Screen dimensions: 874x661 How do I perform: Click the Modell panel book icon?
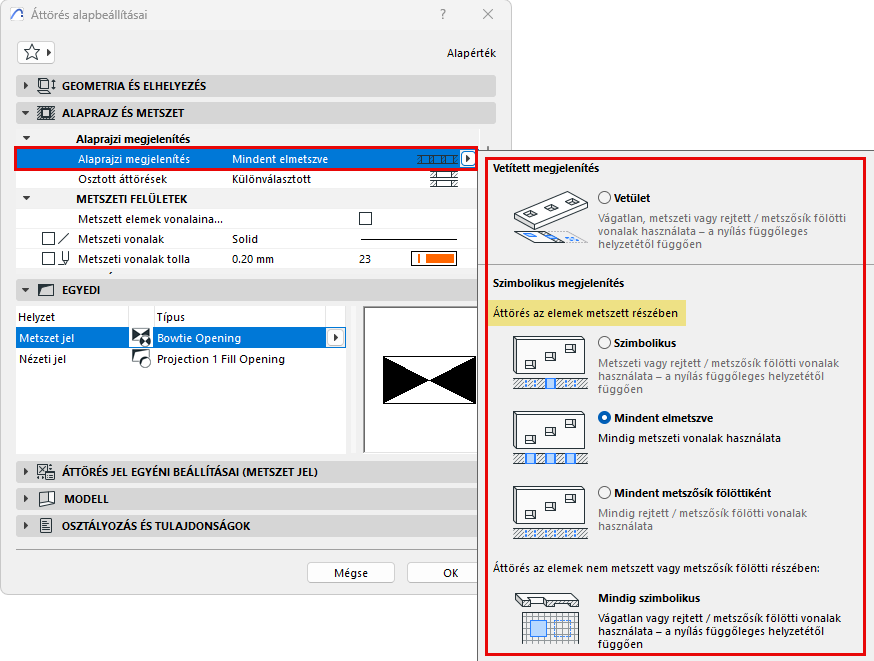point(47,499)
